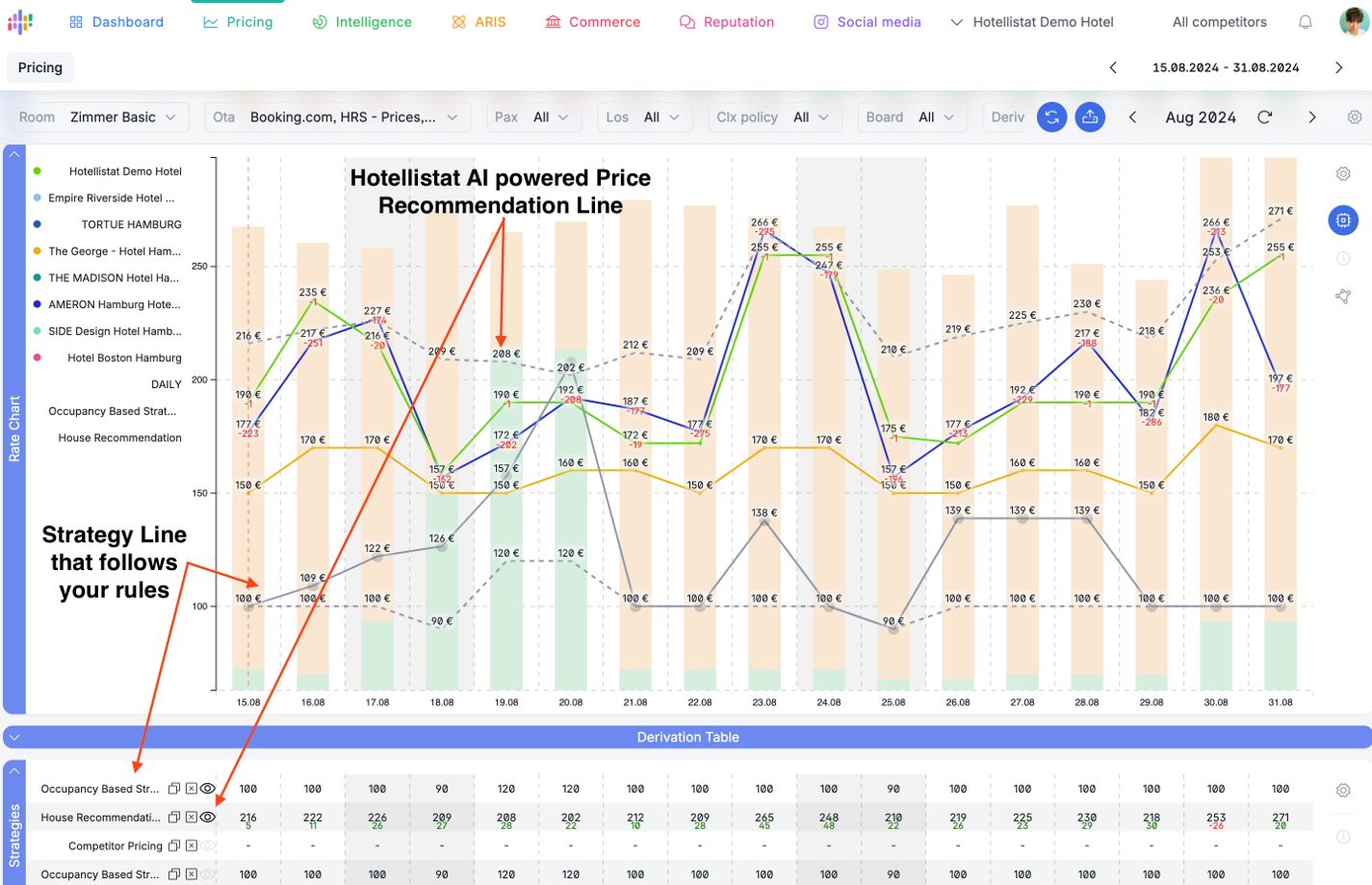Open the Reputation menu

coord(726,22)
